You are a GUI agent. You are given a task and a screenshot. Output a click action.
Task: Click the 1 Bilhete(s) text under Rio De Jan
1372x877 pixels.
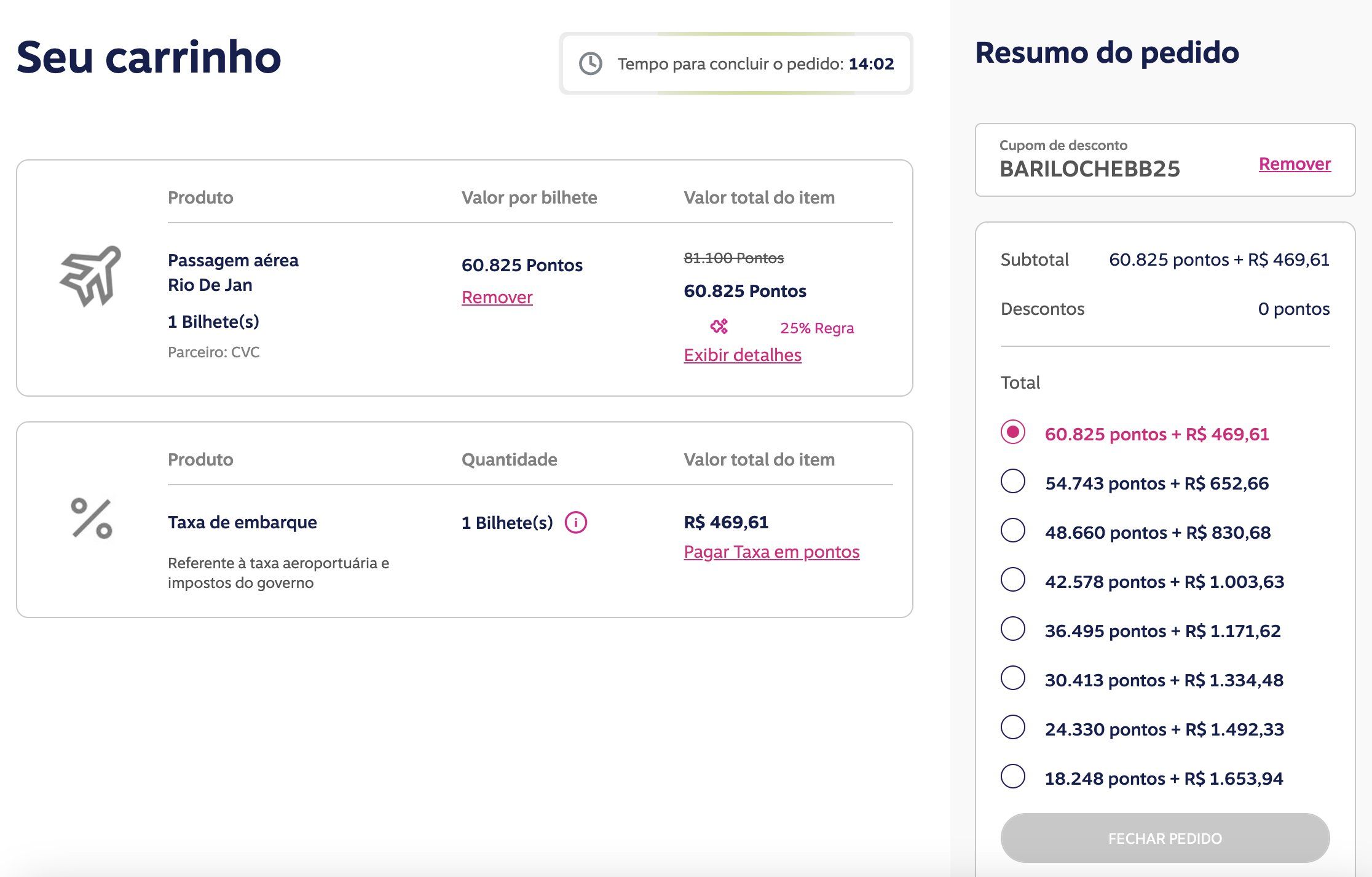tap(213, 322)
